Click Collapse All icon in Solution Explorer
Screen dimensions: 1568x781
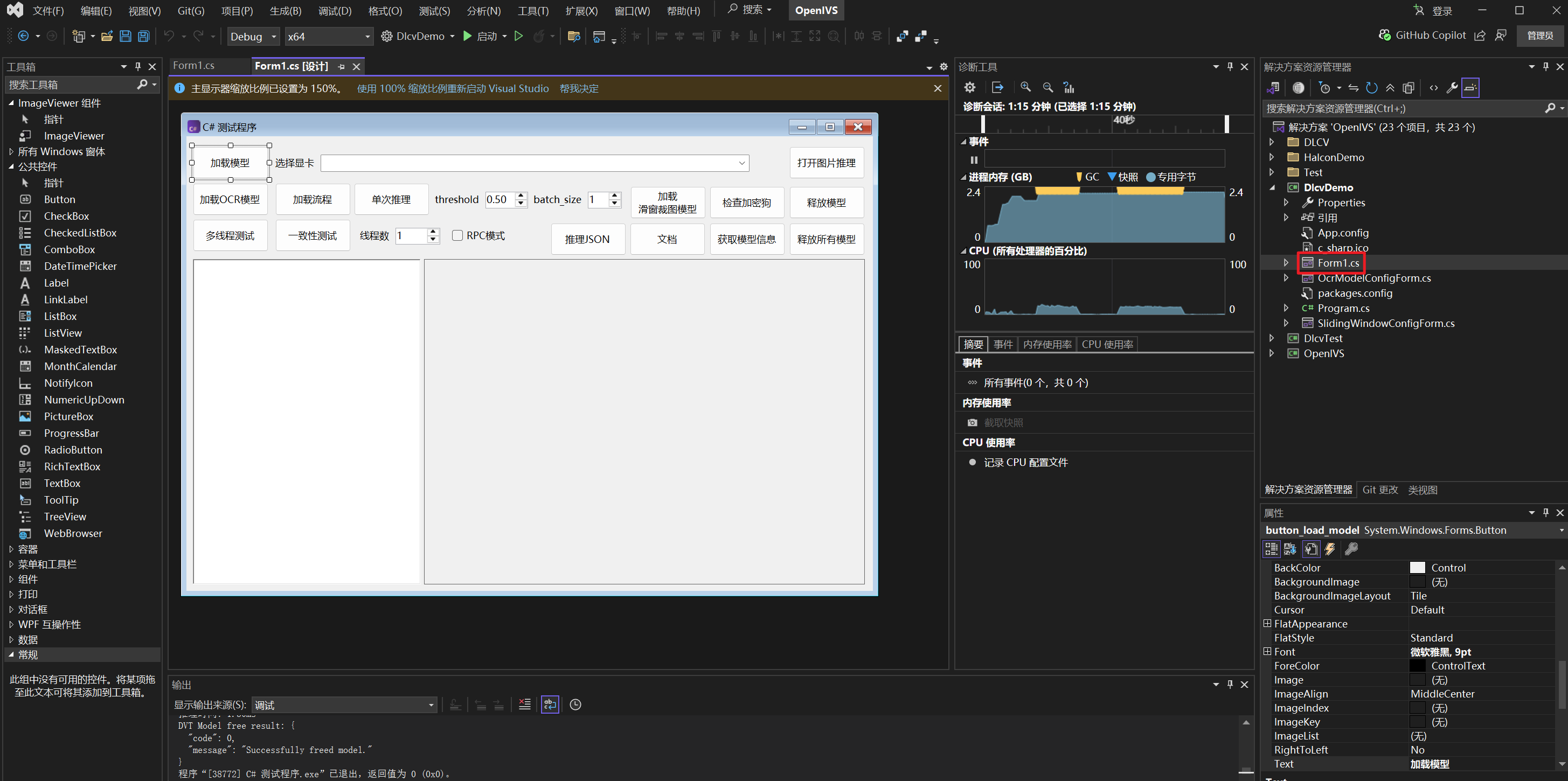(x=1390, y=88)
